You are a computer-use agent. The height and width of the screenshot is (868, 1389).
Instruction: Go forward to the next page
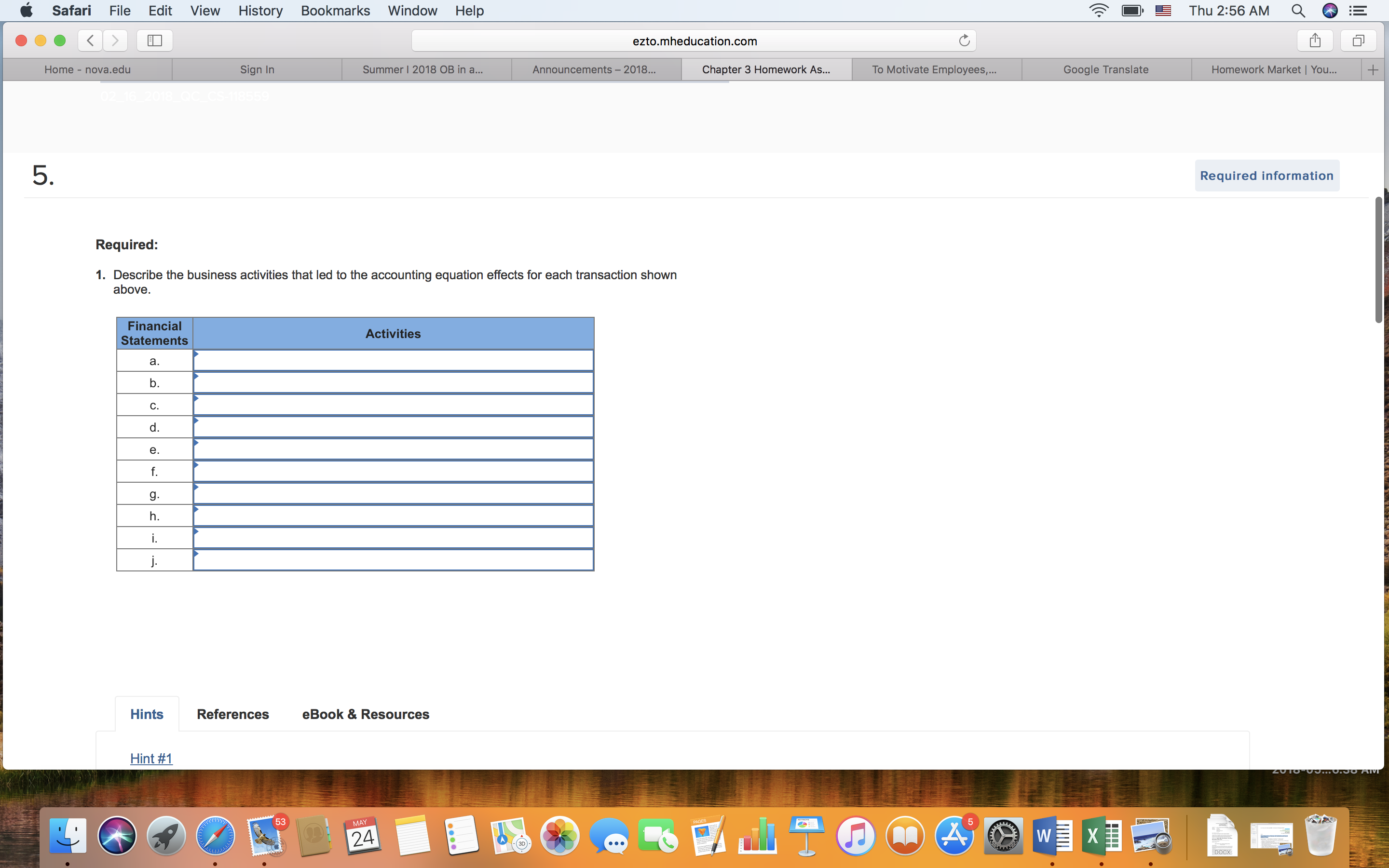(x=115, y=40)
